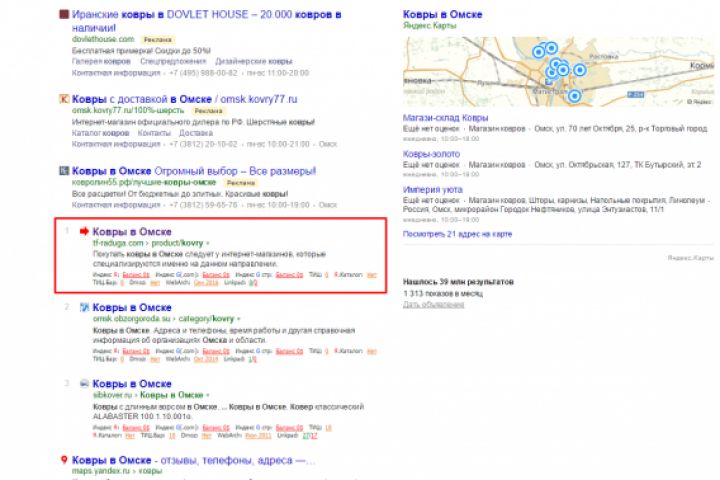Open 'Иранские ковры в DOVLET HOUSE' ad title
The width and height of the screenshot is (720, 480).
(x=207, y=21)
